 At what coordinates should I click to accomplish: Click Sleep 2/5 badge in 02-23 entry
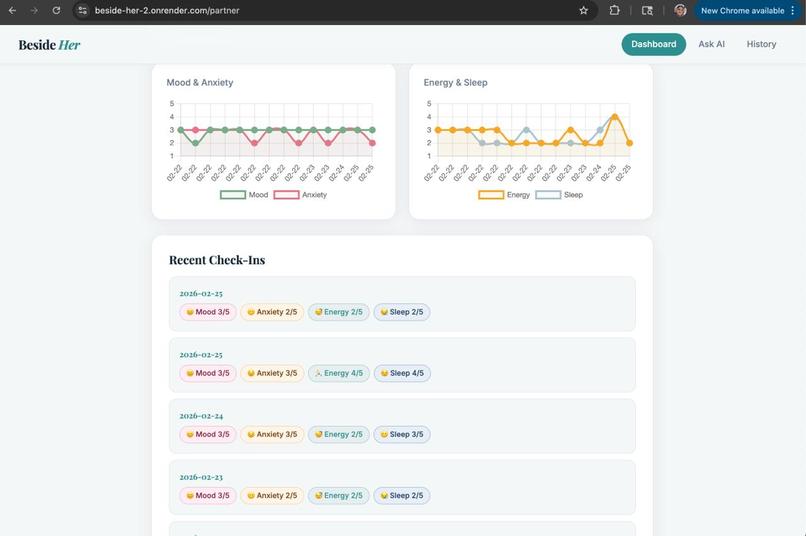click(402, 495)
